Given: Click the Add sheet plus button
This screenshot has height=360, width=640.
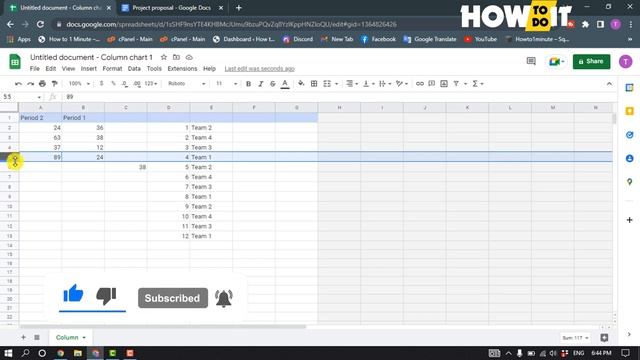Looking at the screenshot, I should pos(23,337).
